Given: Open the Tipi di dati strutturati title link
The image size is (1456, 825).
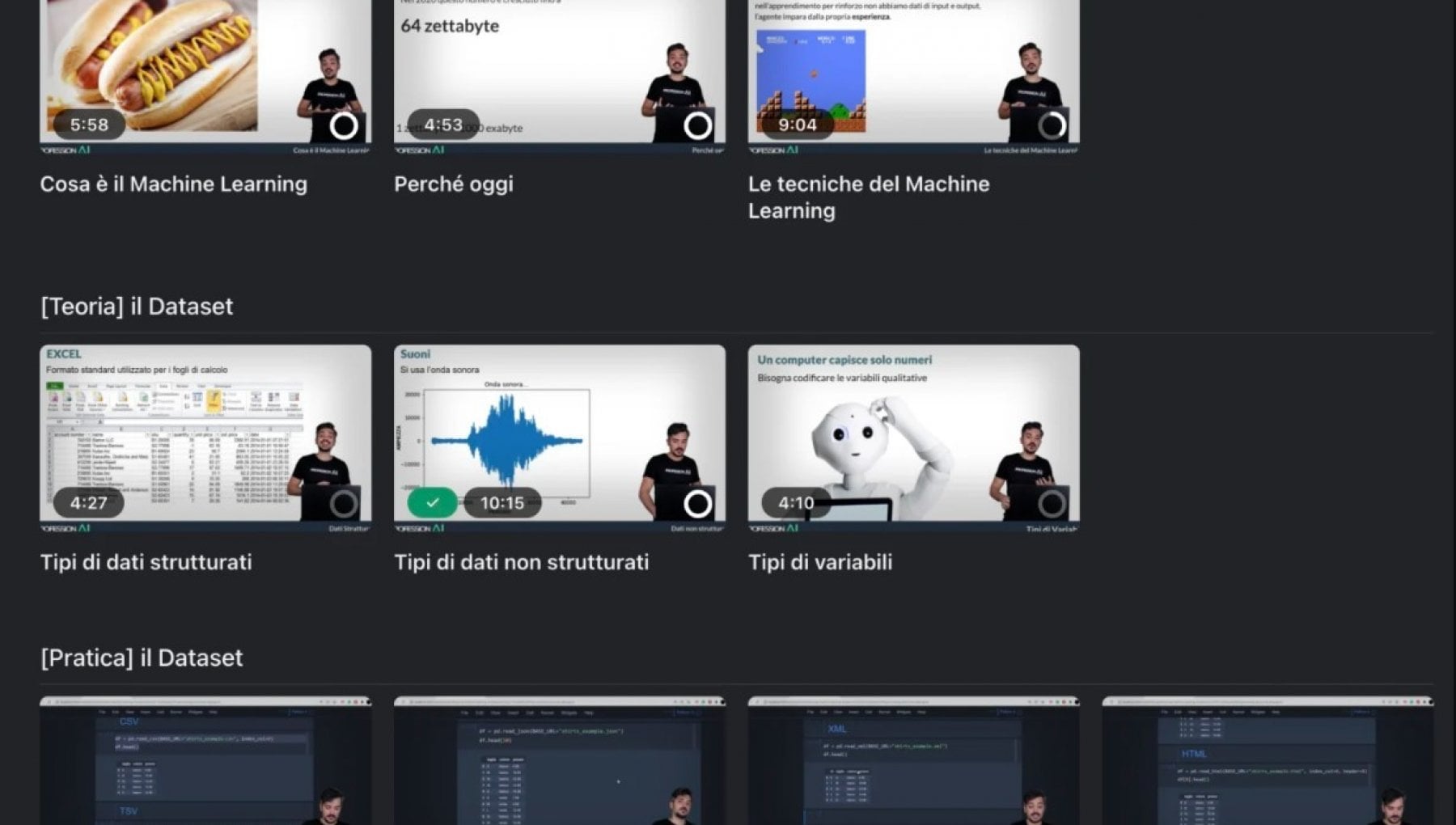Looking at the screenshot, I should coord(146,562).
